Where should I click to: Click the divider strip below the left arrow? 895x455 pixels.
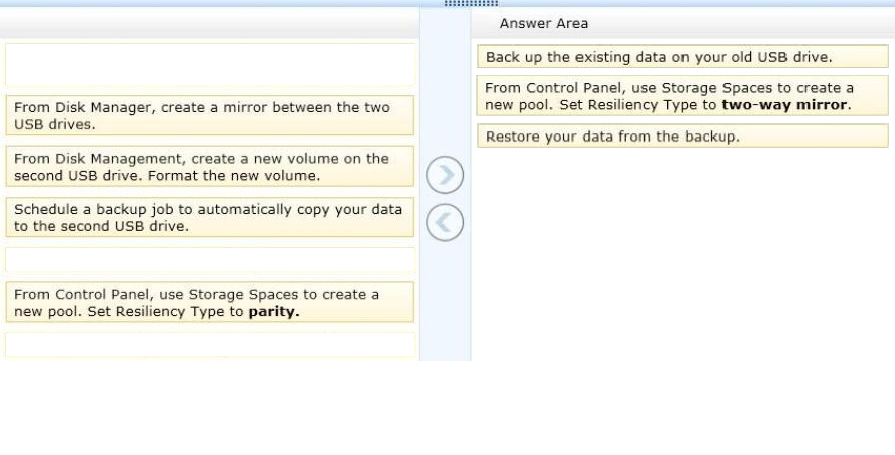point(445,301)
